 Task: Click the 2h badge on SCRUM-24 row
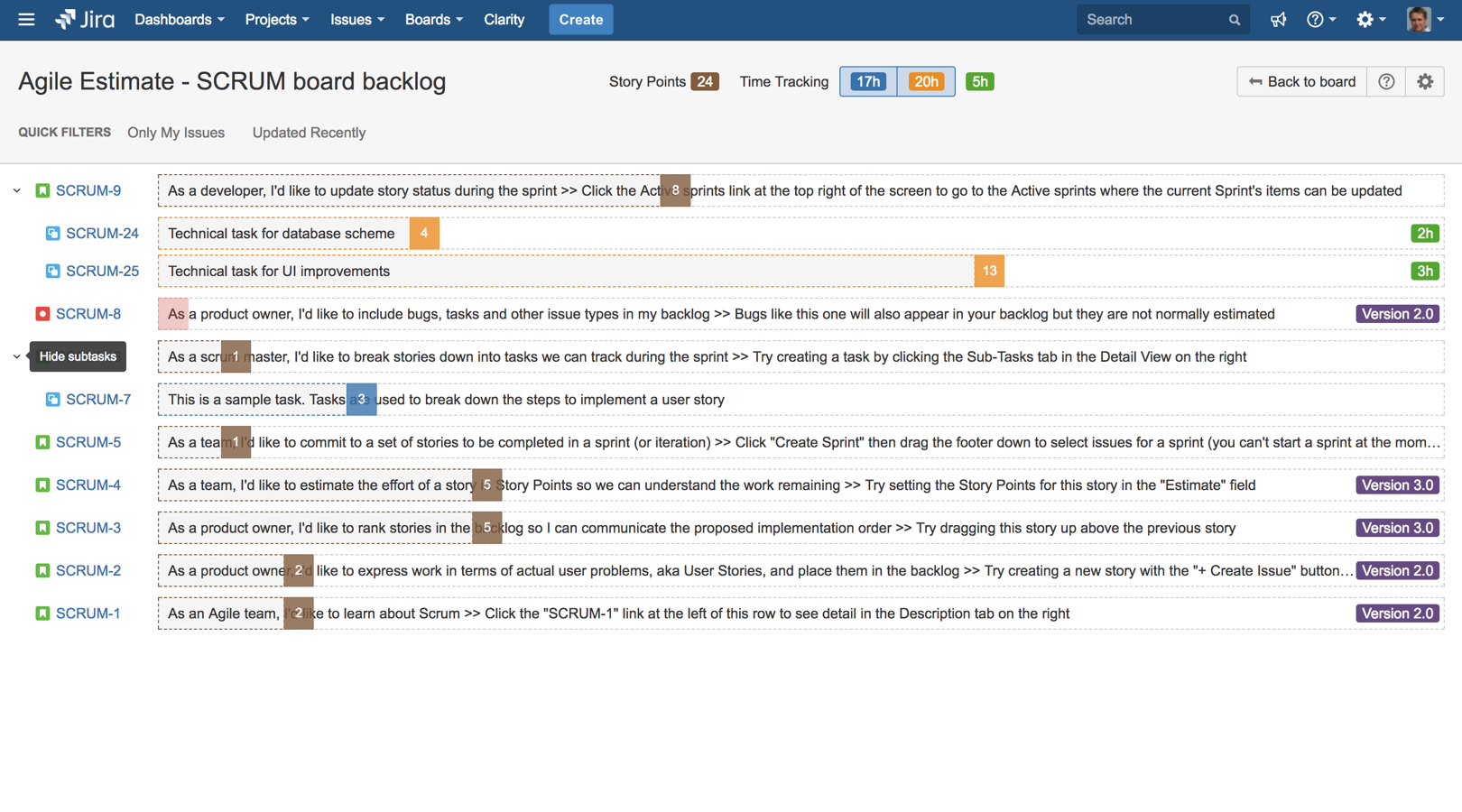coord(1425,234)
